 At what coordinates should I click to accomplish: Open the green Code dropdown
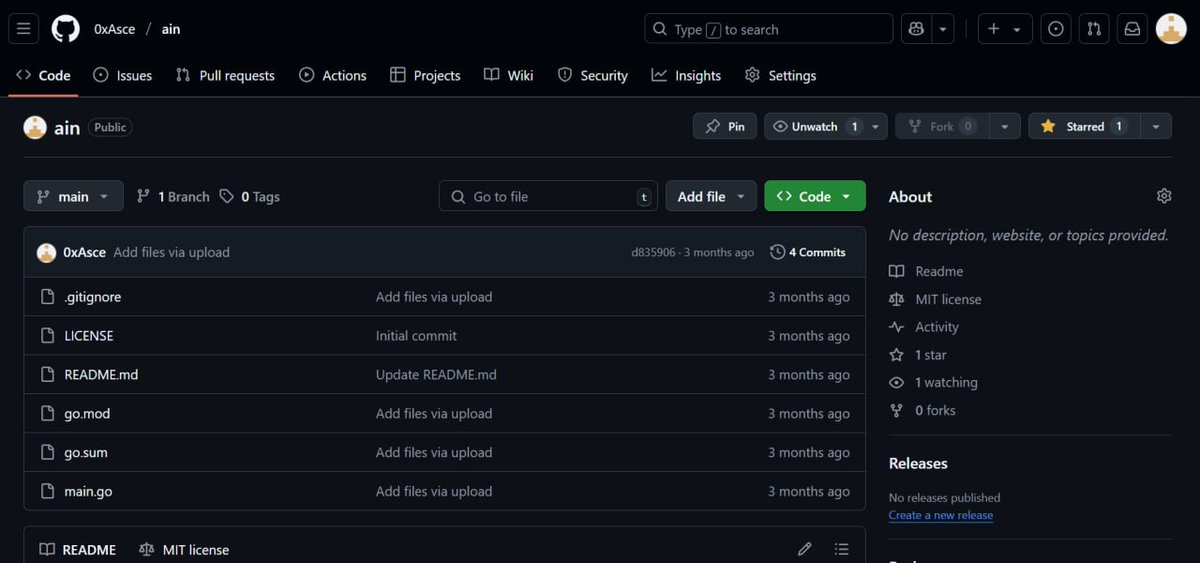(814, 196)
